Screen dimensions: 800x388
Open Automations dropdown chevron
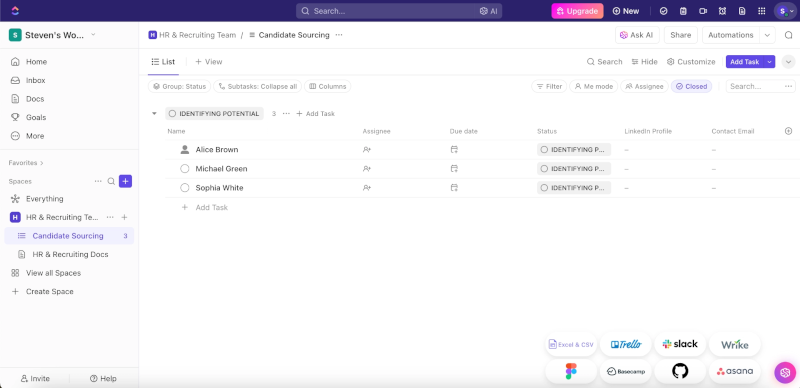tap(767, 35)
